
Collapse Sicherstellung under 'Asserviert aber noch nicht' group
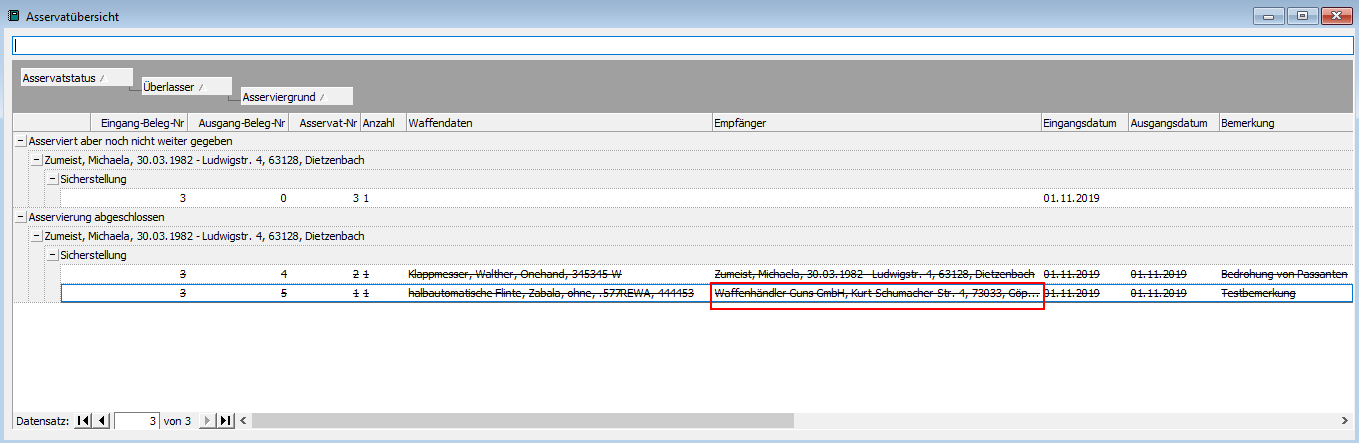[x=53, y=179]
